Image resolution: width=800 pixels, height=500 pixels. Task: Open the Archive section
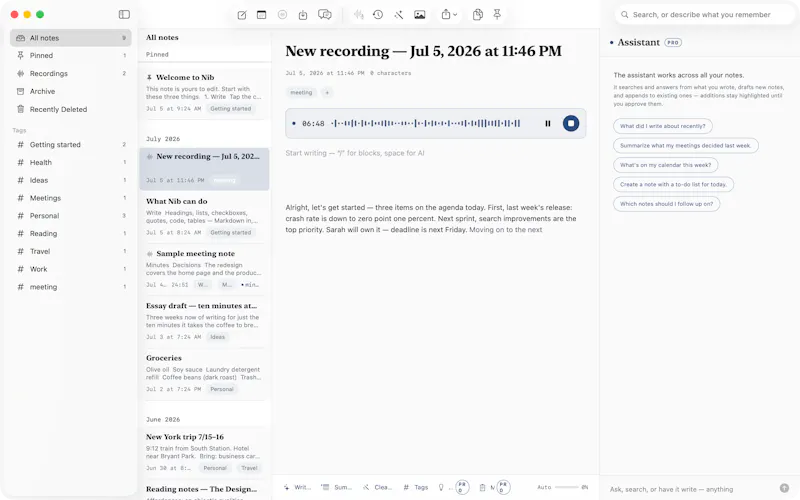[71, 91]
